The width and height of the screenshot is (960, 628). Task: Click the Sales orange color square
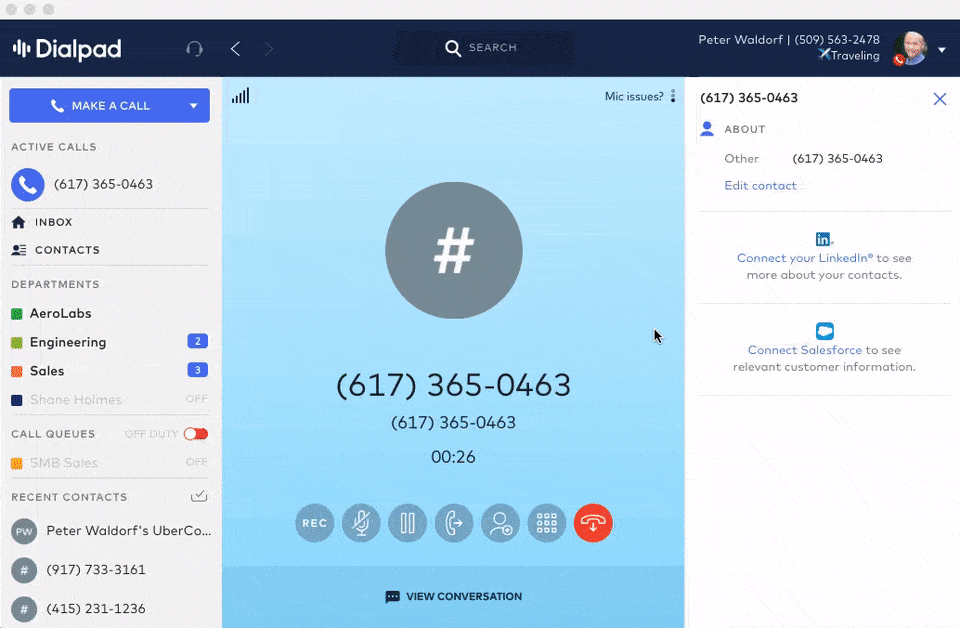[x=17, y=372]
